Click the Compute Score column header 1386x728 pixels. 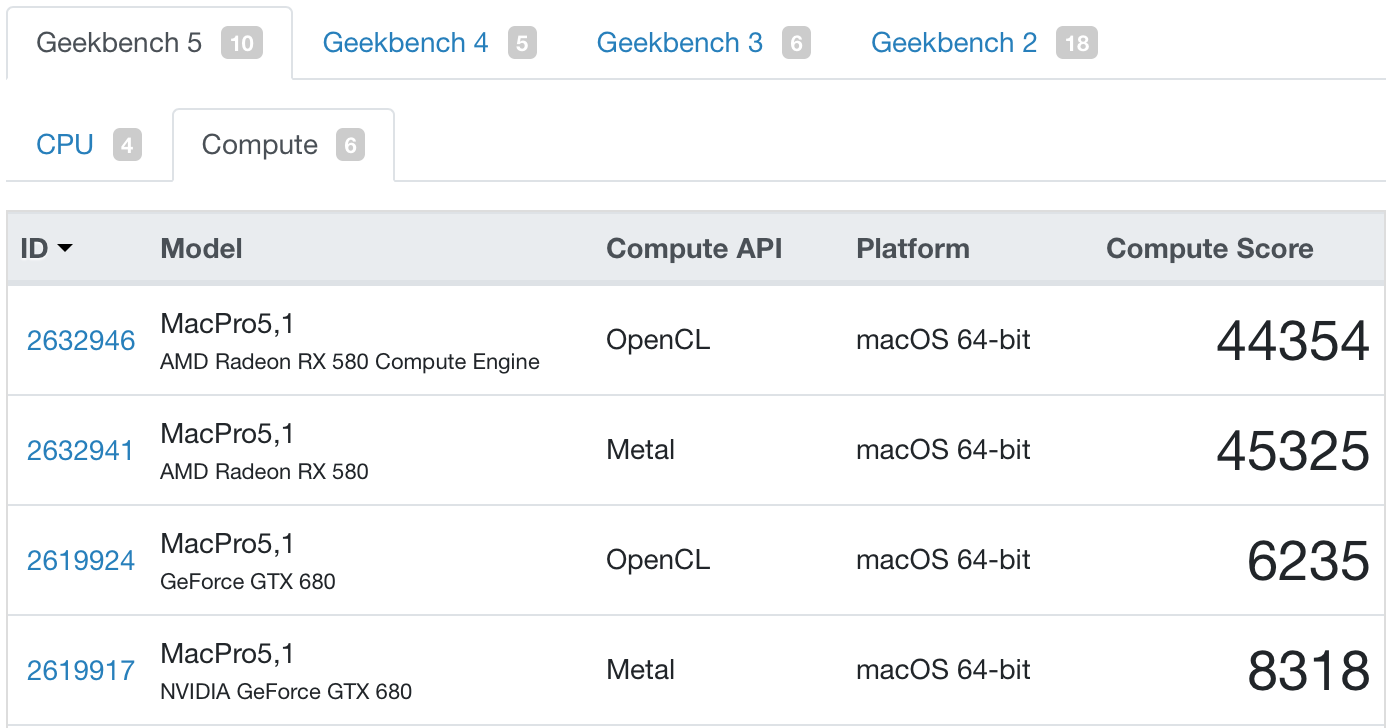point(1210,248)
